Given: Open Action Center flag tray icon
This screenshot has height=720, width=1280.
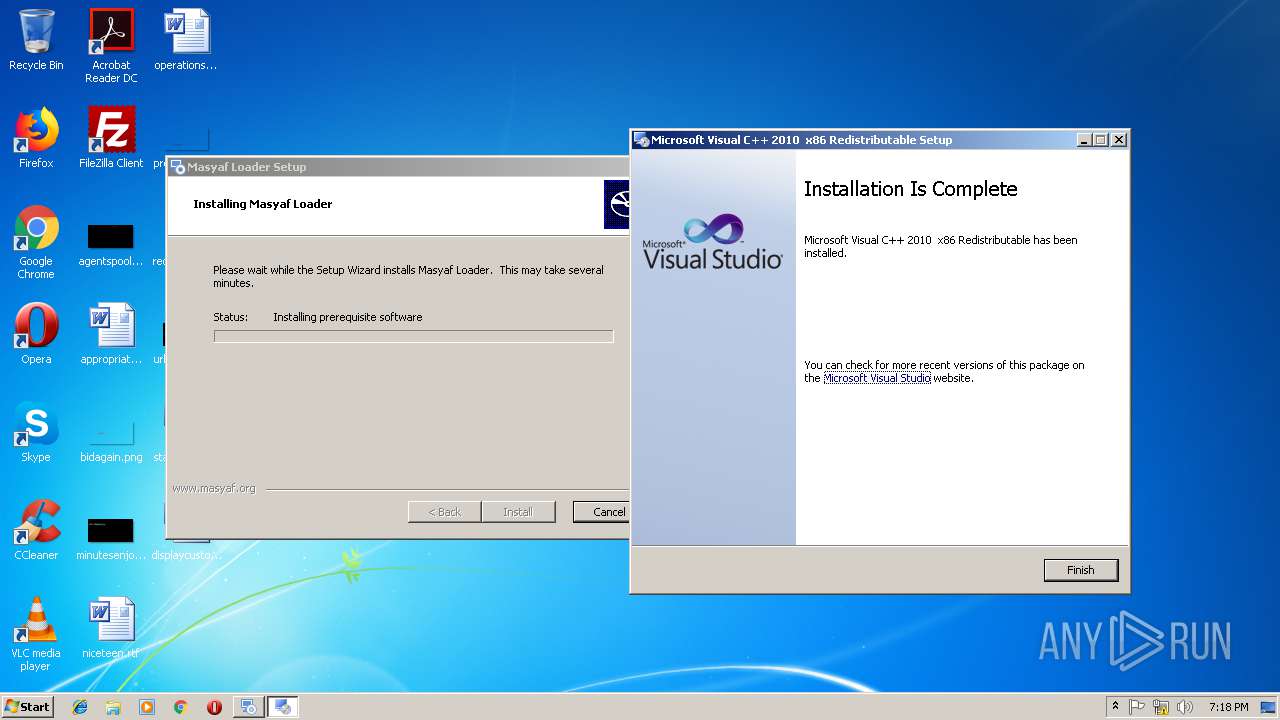Looking at the screenshot, I should click(1137, 707).
